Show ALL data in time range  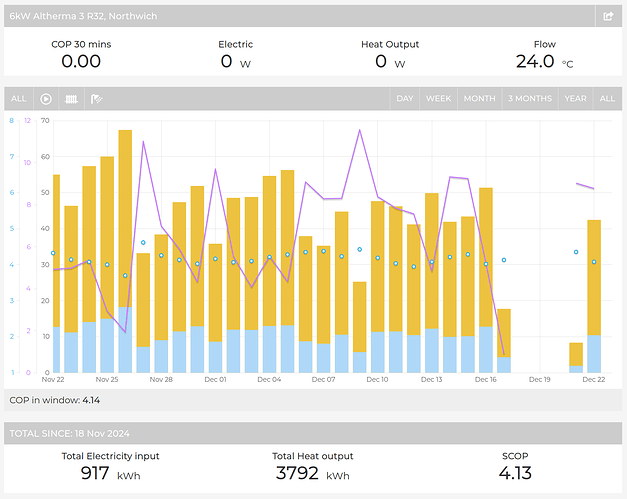point(607,99)
